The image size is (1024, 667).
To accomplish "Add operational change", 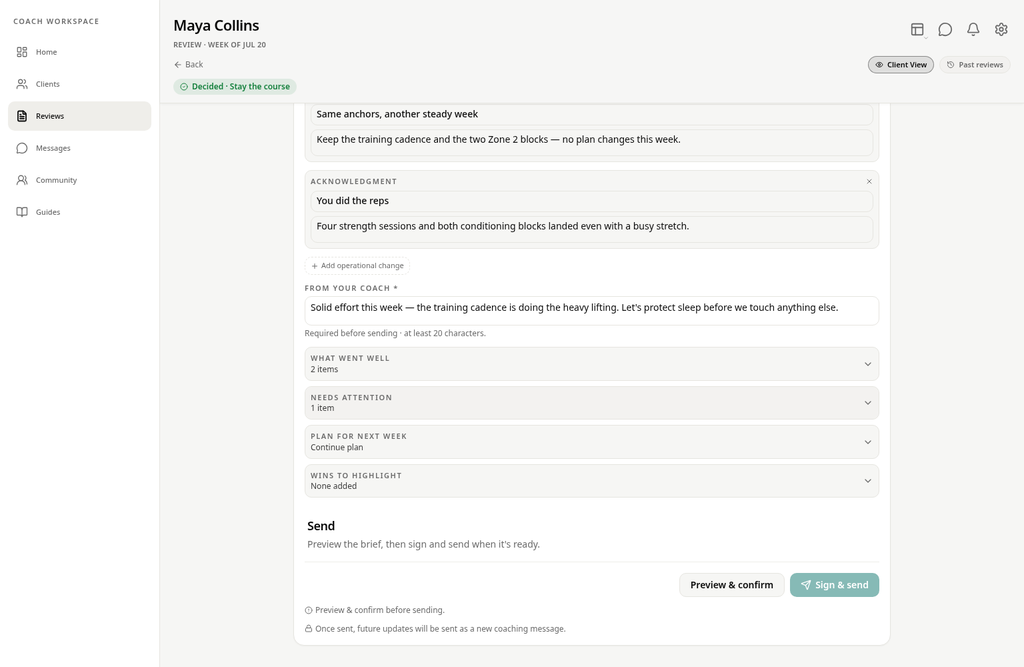I will (357, 266).
